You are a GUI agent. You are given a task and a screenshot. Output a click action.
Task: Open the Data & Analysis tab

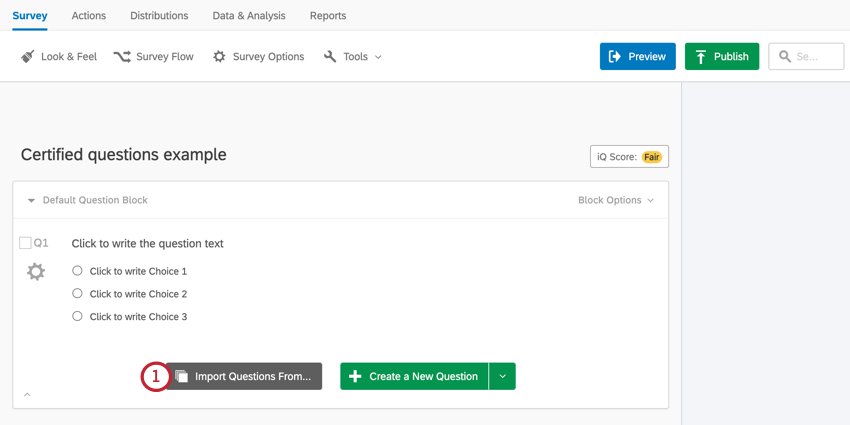tap(249, 16)
